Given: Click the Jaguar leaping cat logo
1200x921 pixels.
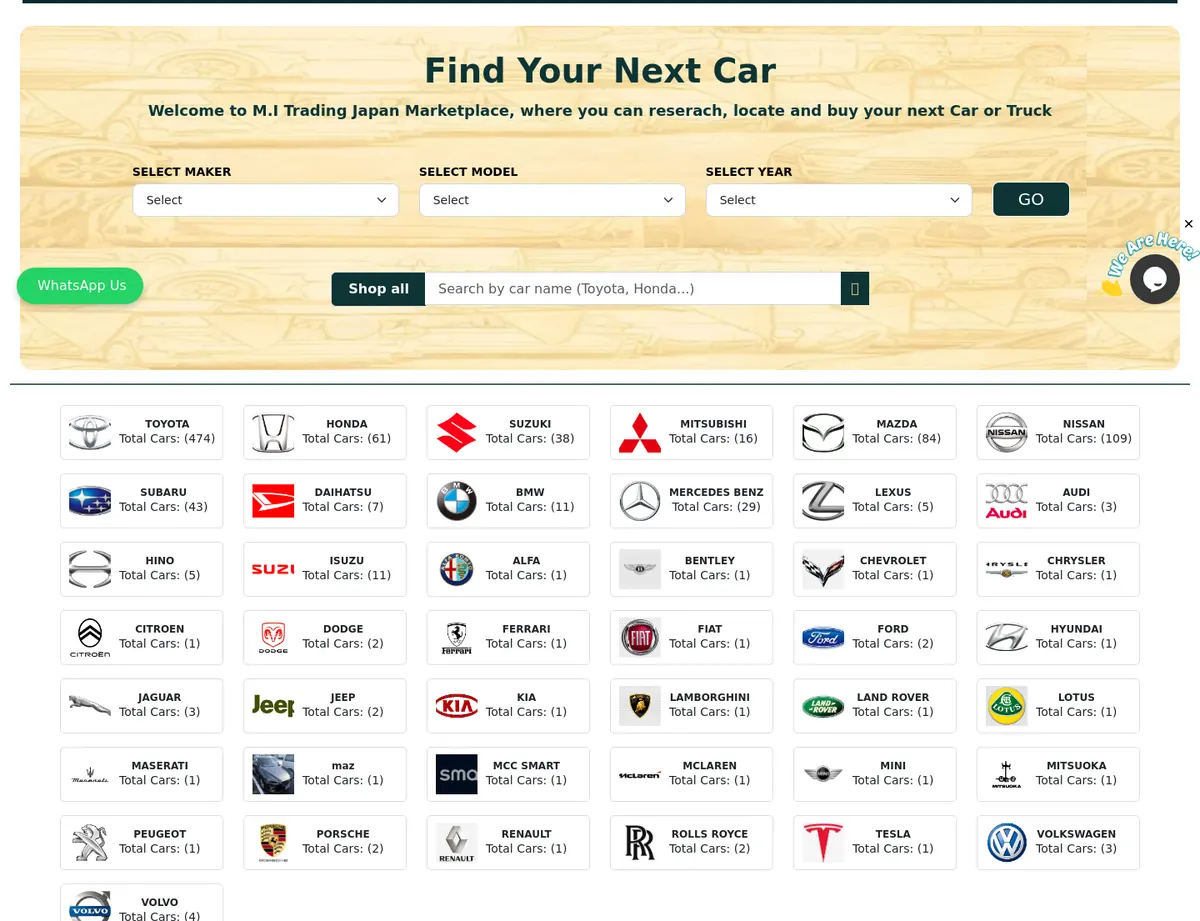Looking at the screenshot, I should coord(90,704).
